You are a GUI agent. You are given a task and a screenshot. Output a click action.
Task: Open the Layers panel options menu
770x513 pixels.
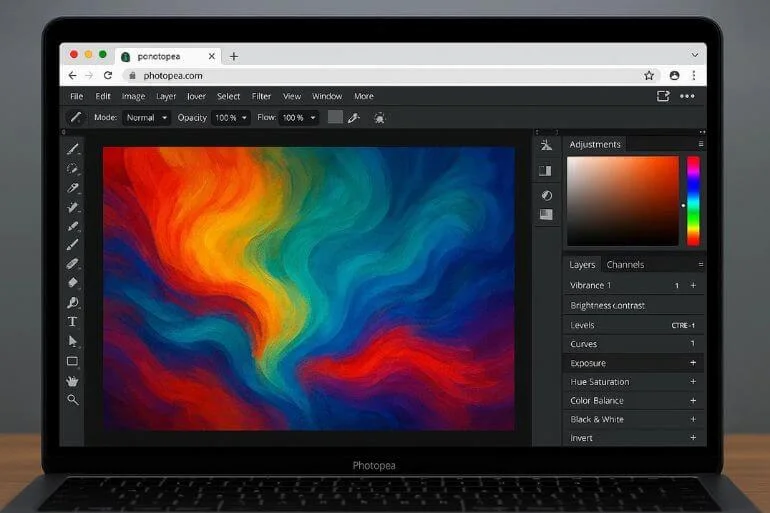point(701,265)
